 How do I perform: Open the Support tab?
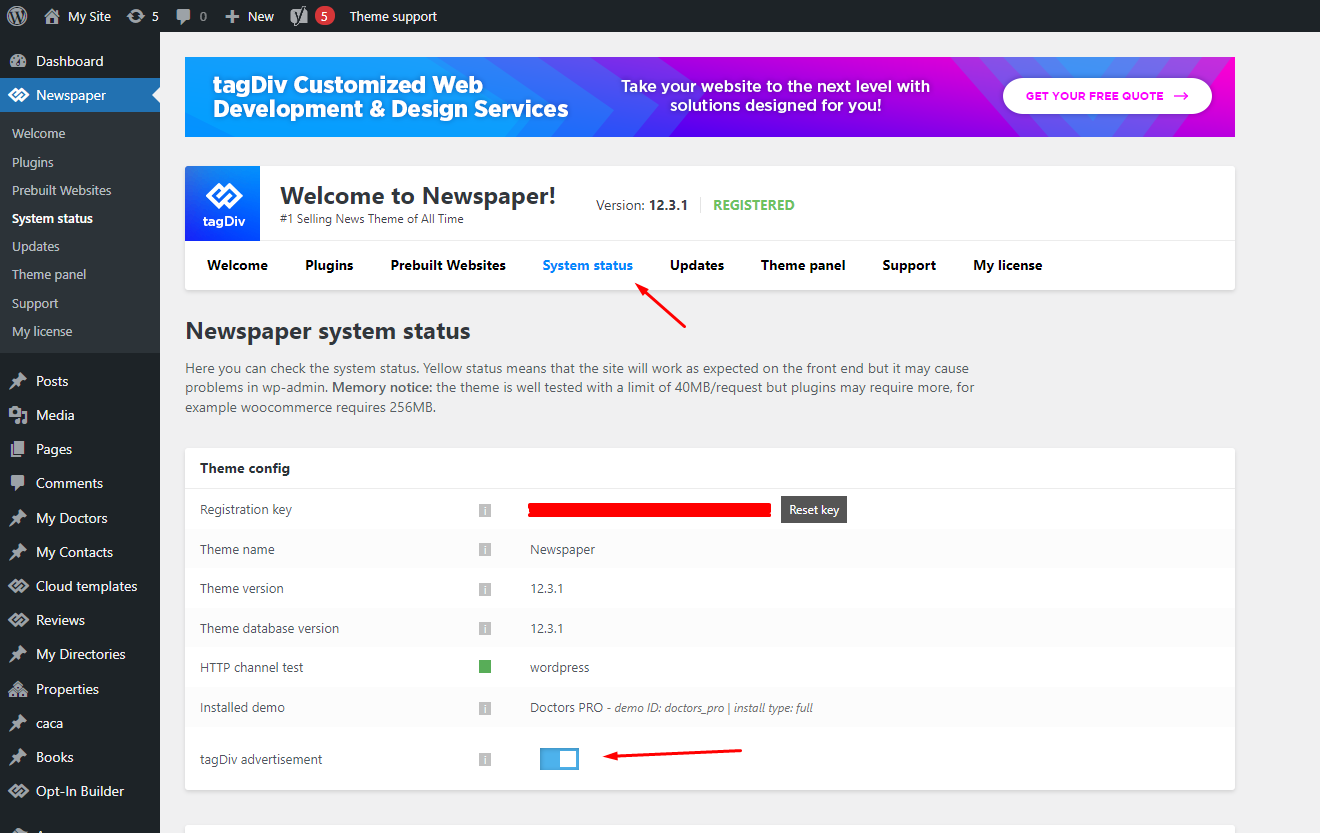pyautogui.click(x=909, y=265)
